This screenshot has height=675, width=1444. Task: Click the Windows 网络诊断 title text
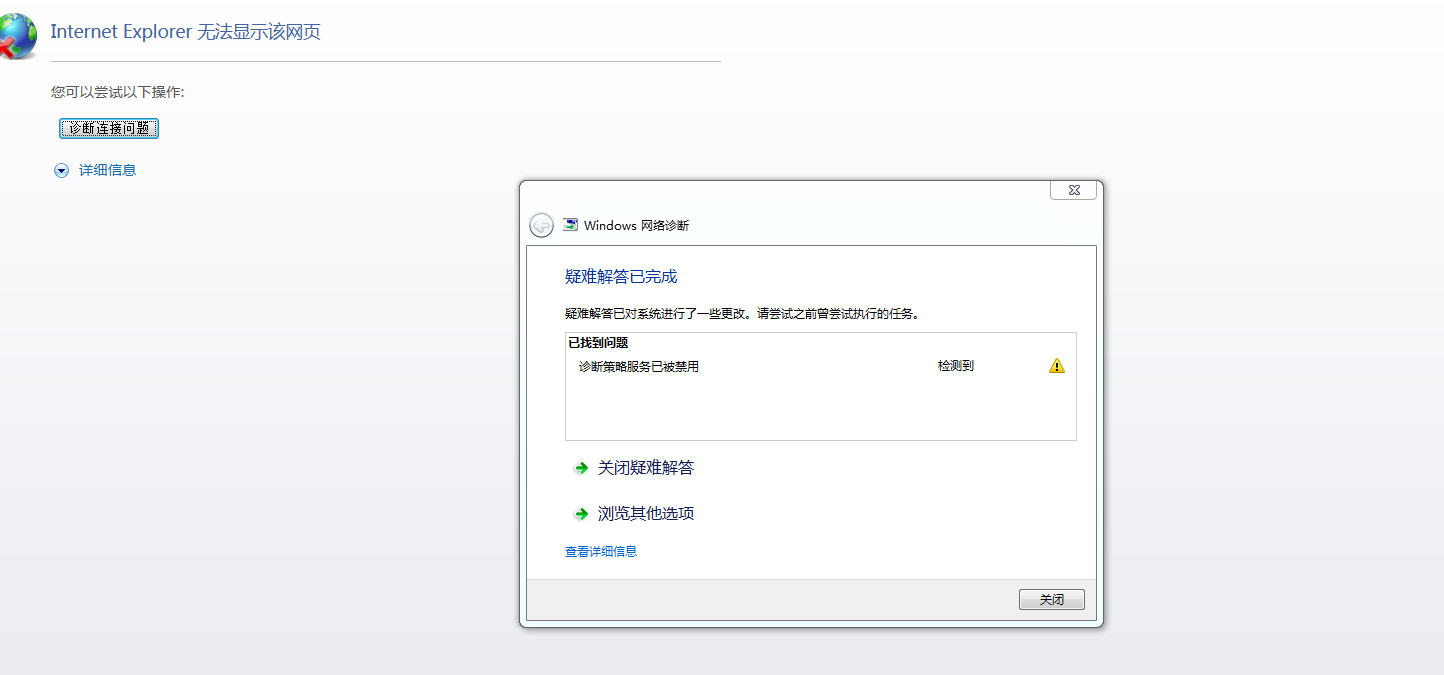pyautogui.click(x=636, y=226)
